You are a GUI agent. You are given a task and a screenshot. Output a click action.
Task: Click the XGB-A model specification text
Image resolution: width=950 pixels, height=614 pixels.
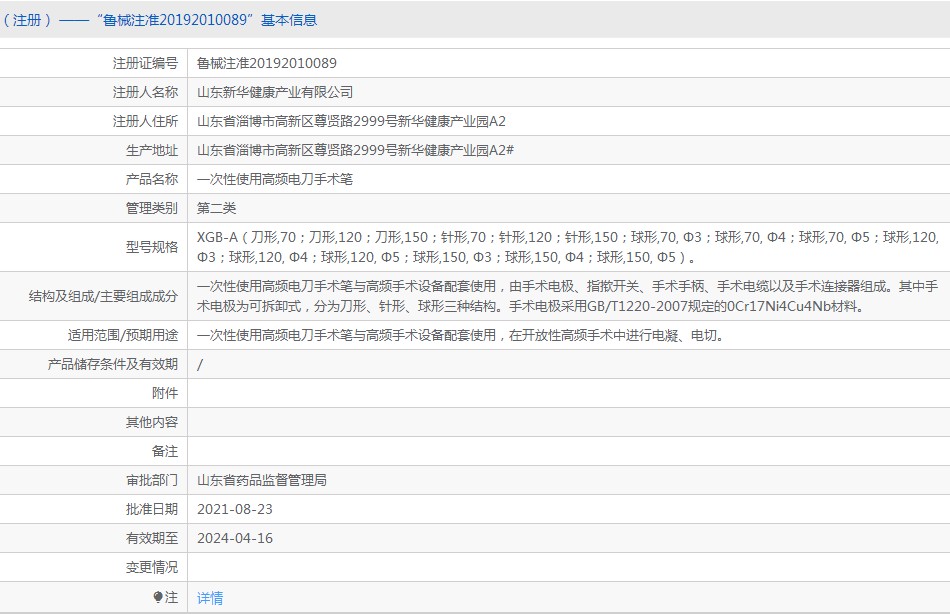(568, 247)
